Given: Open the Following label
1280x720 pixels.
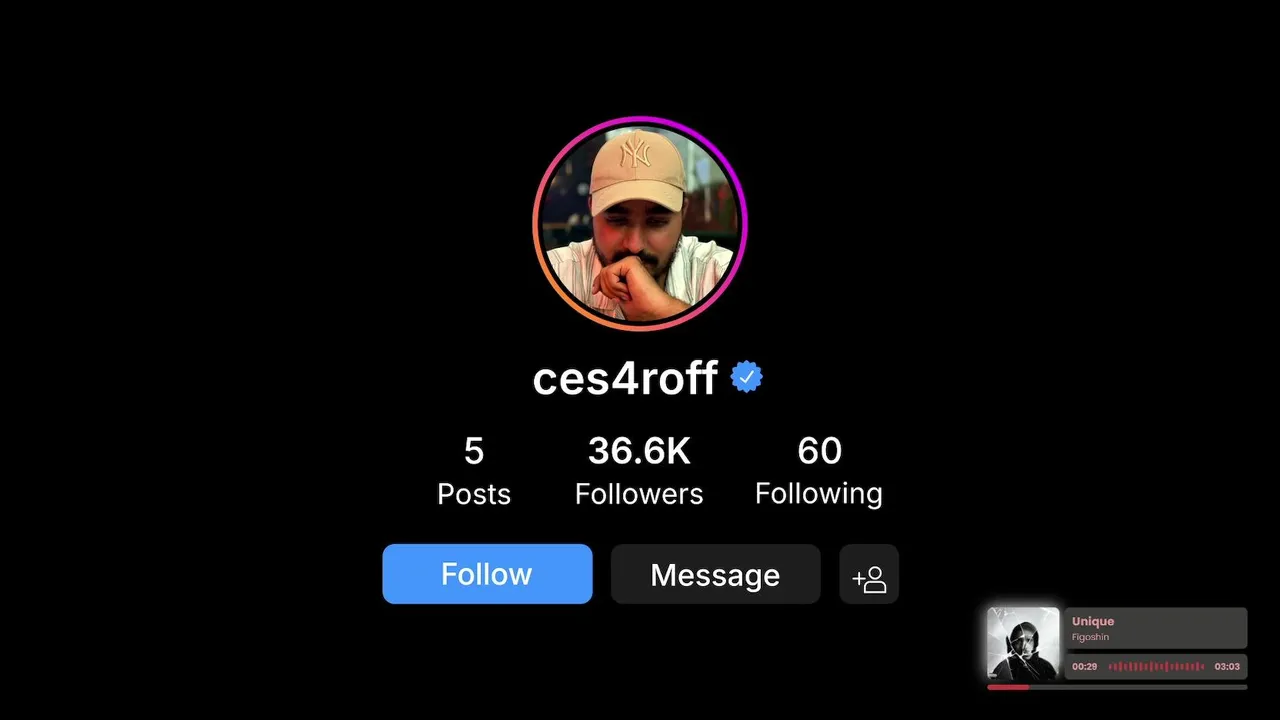Looking at the screenshot, I should 819,494.
